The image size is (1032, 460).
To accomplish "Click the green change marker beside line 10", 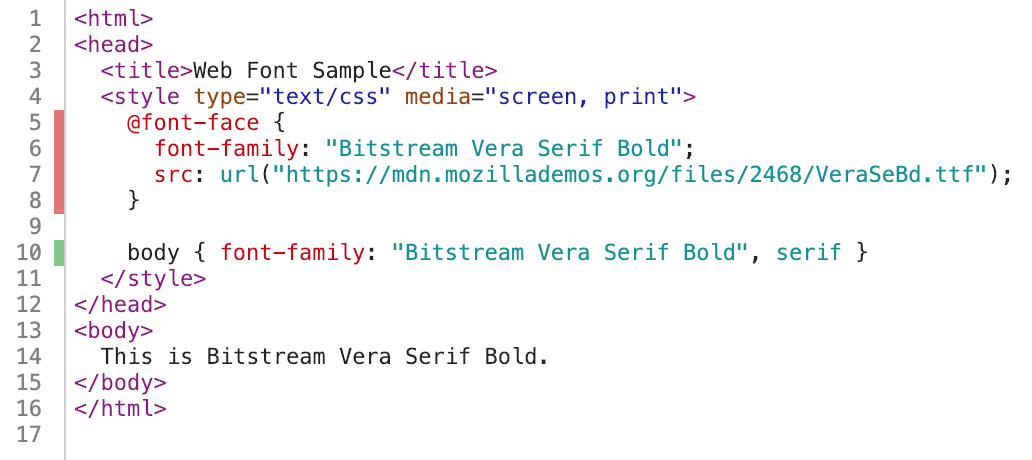I will (59, 252).
